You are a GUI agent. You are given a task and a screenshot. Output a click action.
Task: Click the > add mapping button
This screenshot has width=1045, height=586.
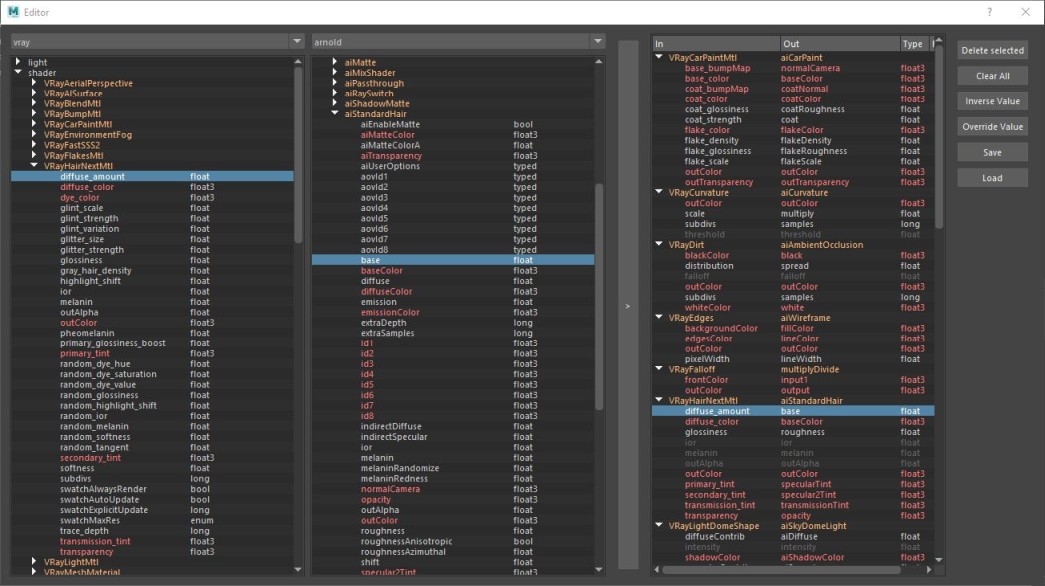pos(628,305)
